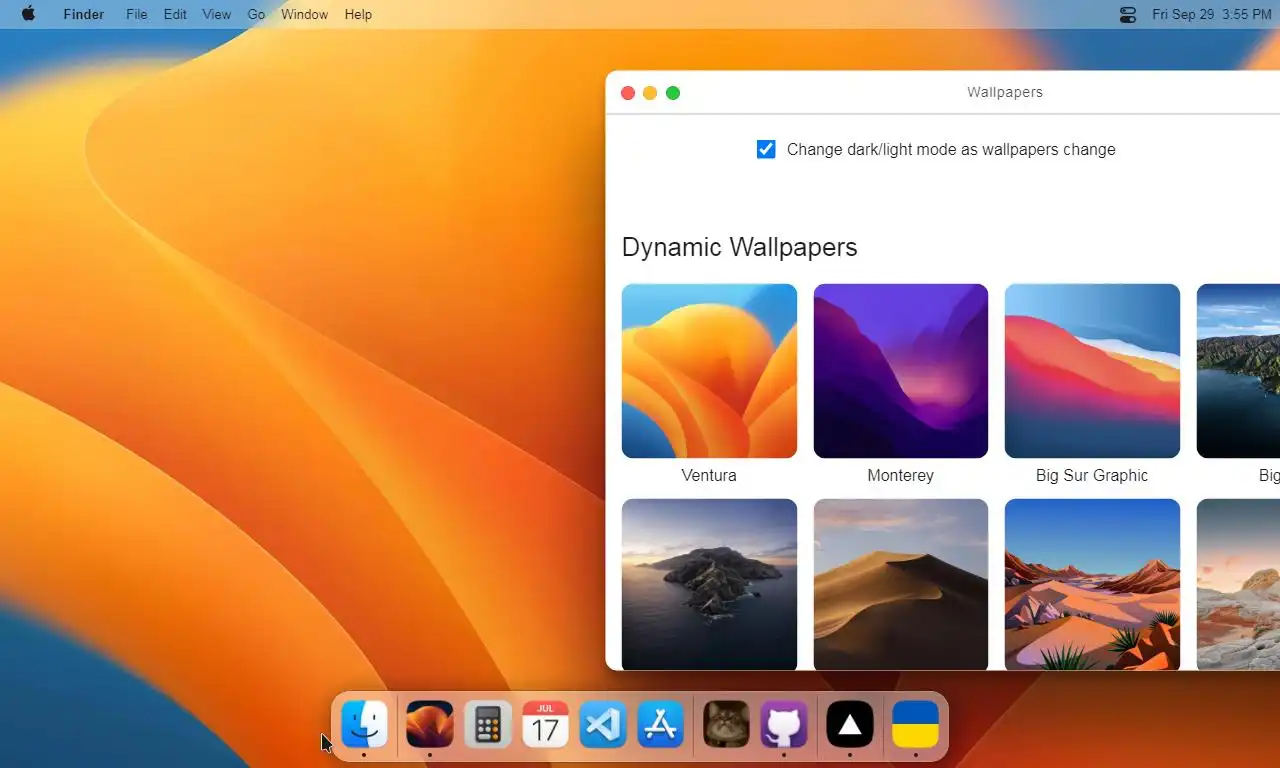
Task: Select the Ventura dynamic wallpaper
Action: click(709, 371)
